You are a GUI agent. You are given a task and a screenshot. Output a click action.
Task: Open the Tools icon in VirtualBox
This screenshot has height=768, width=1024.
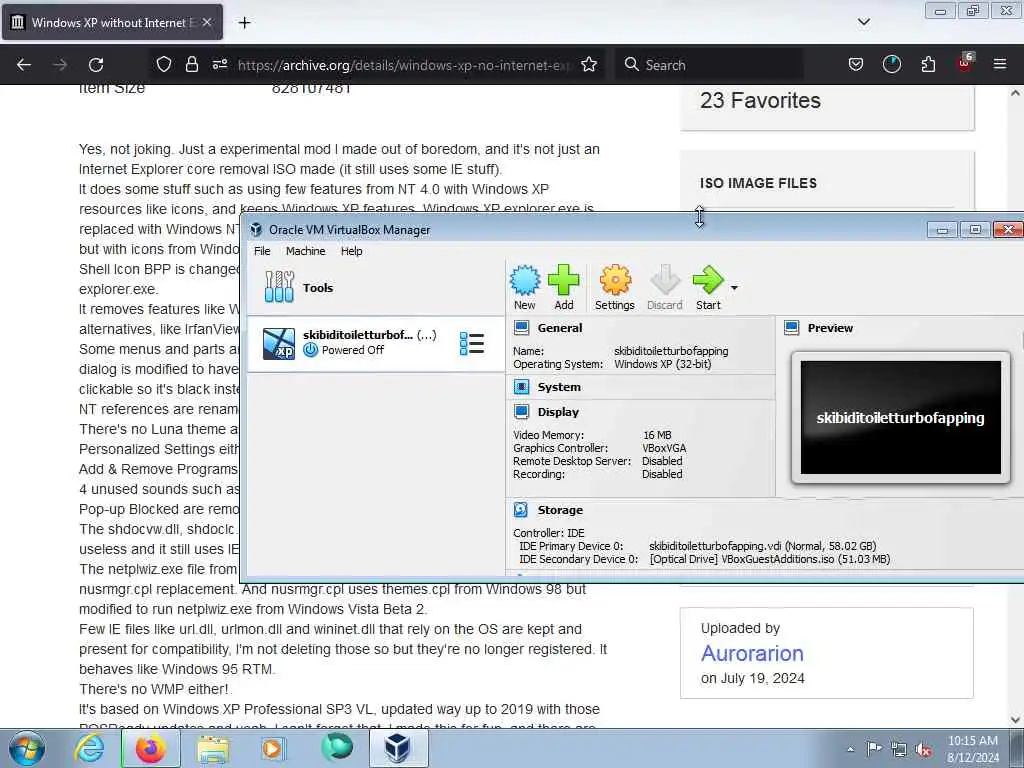coord(279,287)
